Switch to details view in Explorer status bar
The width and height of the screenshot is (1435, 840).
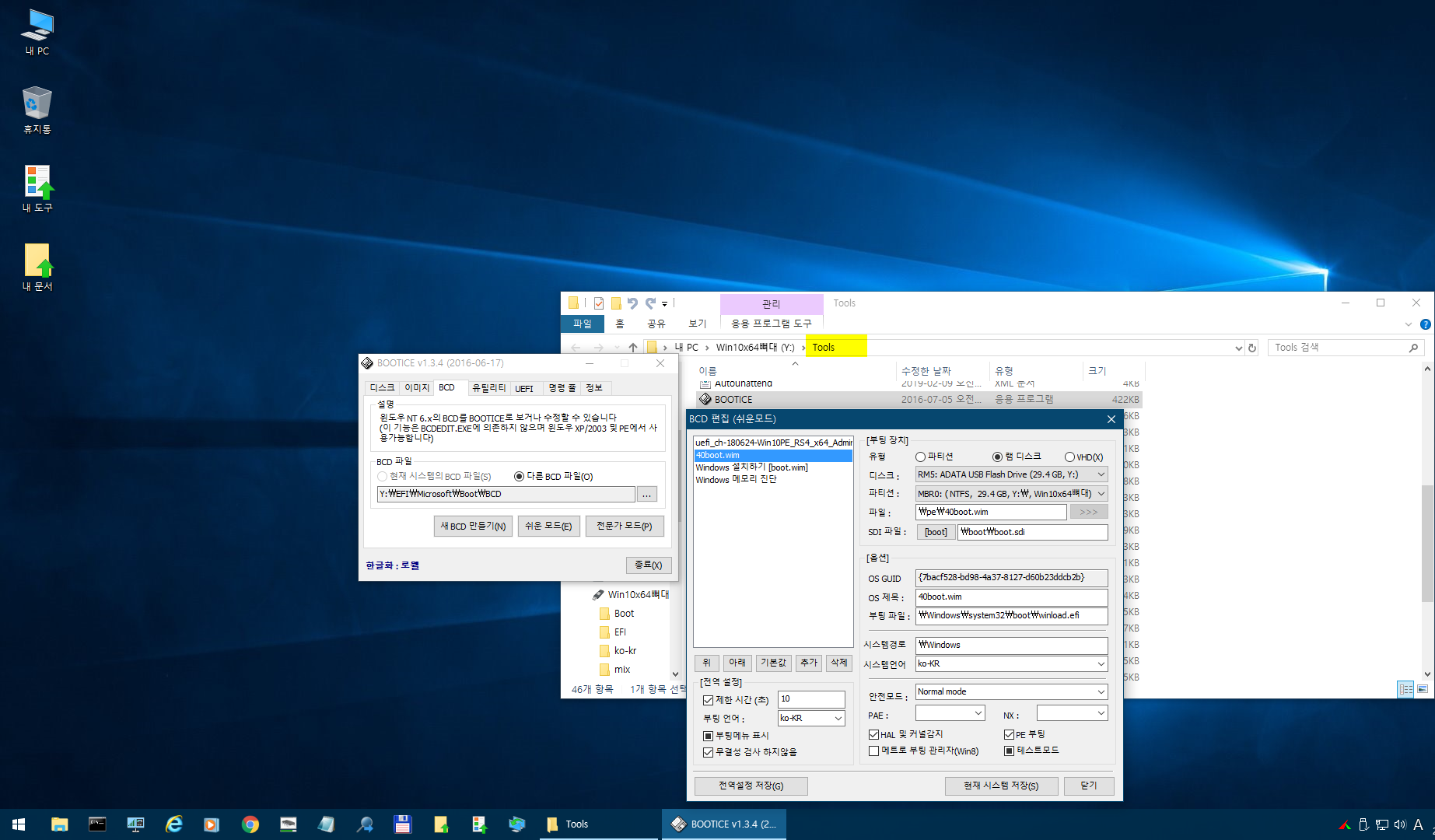click(1405, 689)
